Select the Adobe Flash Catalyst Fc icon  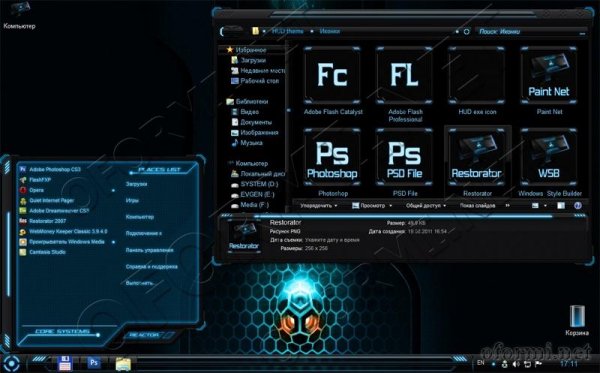[x=333, y=81]
